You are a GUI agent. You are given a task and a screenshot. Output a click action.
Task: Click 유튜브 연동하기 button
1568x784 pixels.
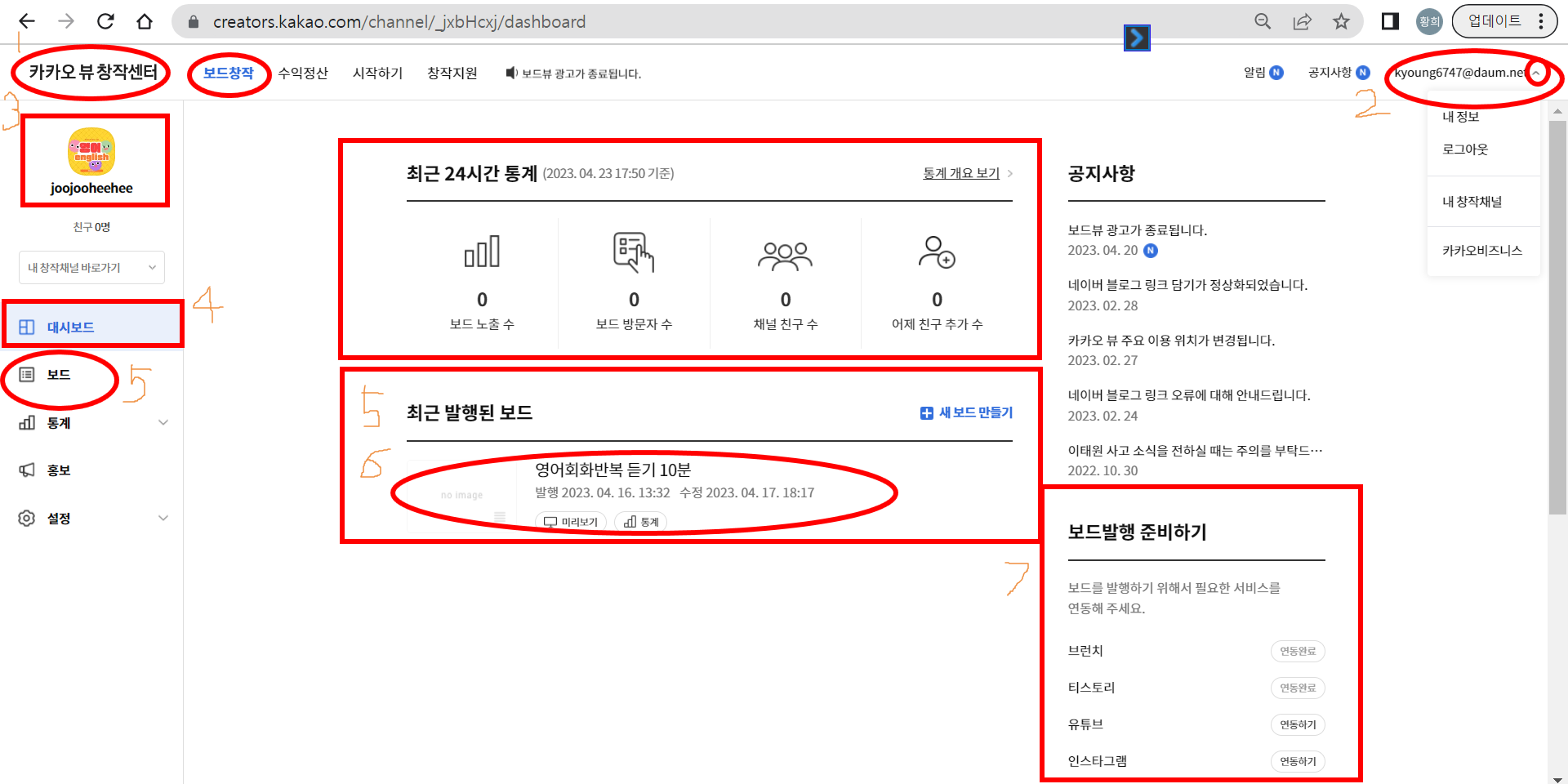tap(1298, 724)
